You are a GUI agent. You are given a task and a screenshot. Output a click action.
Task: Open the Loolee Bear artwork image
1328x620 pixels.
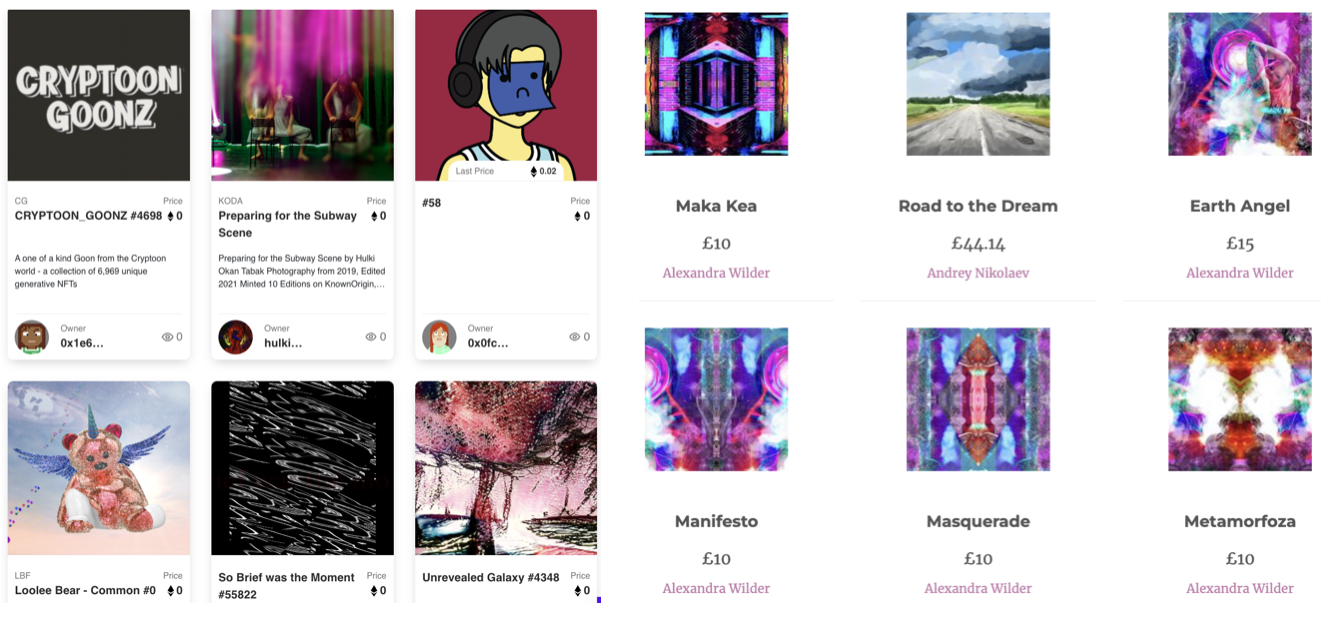tap(99, 468)
